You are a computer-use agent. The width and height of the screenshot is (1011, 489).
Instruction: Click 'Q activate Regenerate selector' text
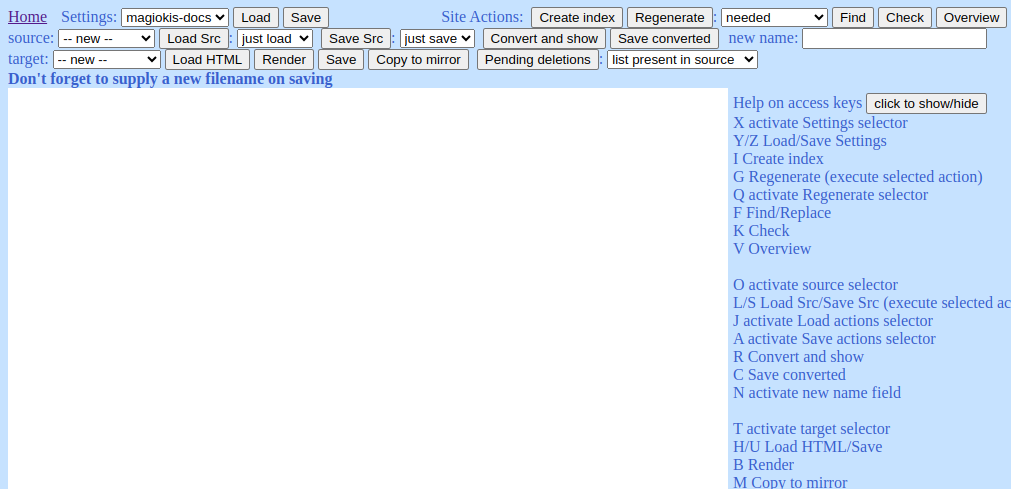(830, 195)
